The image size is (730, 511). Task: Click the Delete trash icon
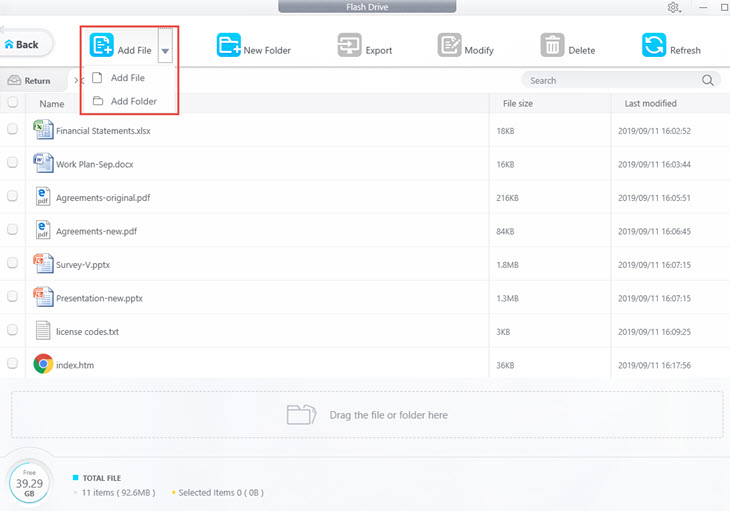552,45
